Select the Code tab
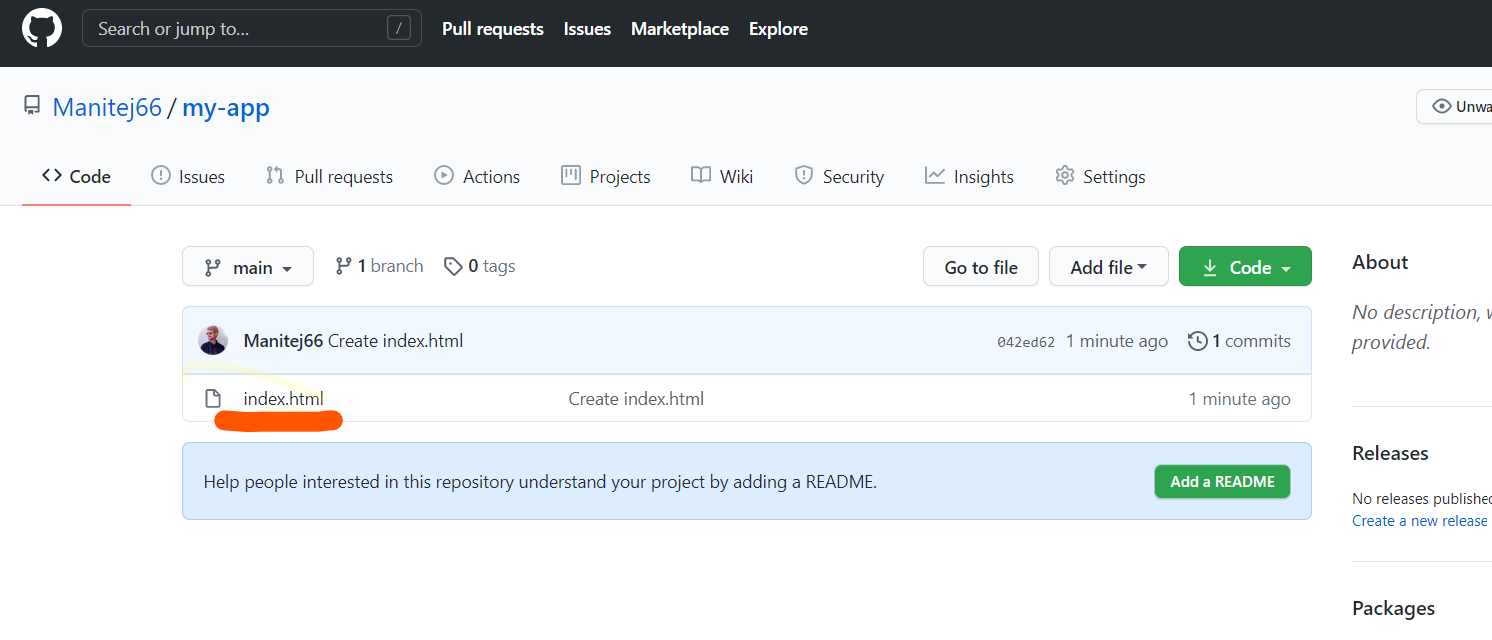Viewport: 1492px width, 640px height. coord(76,176)
